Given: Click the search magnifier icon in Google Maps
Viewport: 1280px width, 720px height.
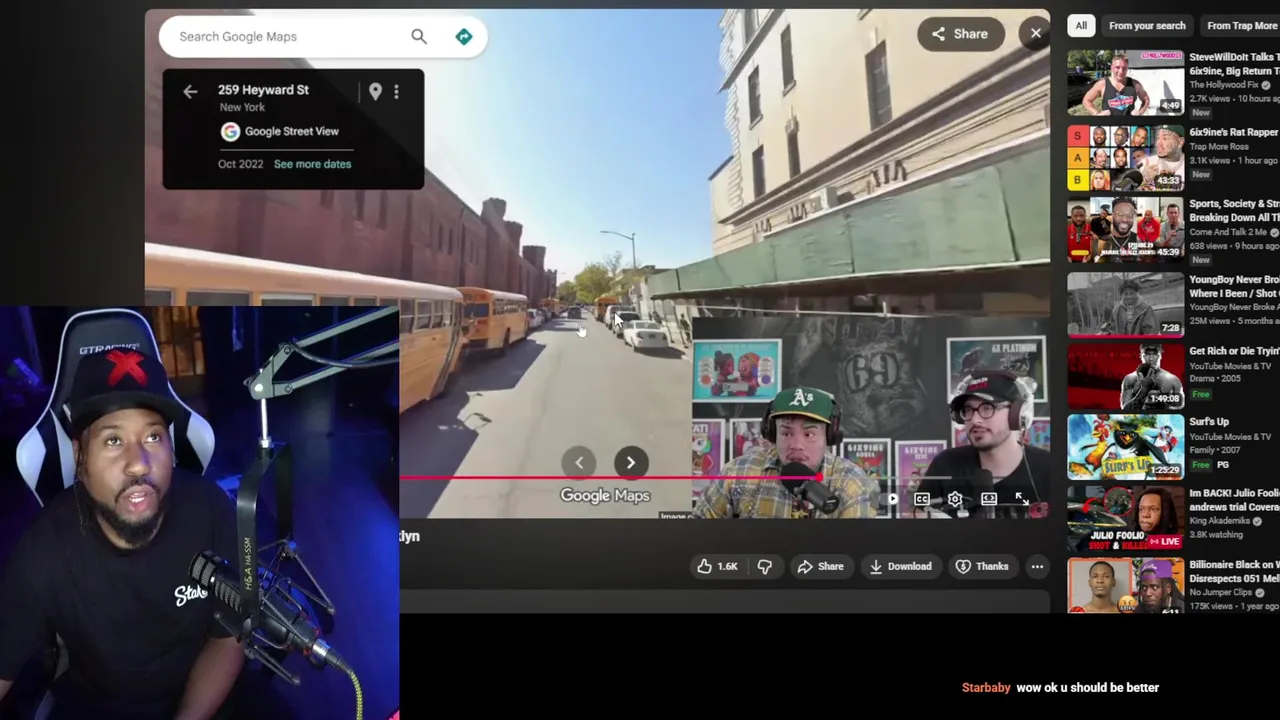Looking at the screenshot, I should (419, 37).
